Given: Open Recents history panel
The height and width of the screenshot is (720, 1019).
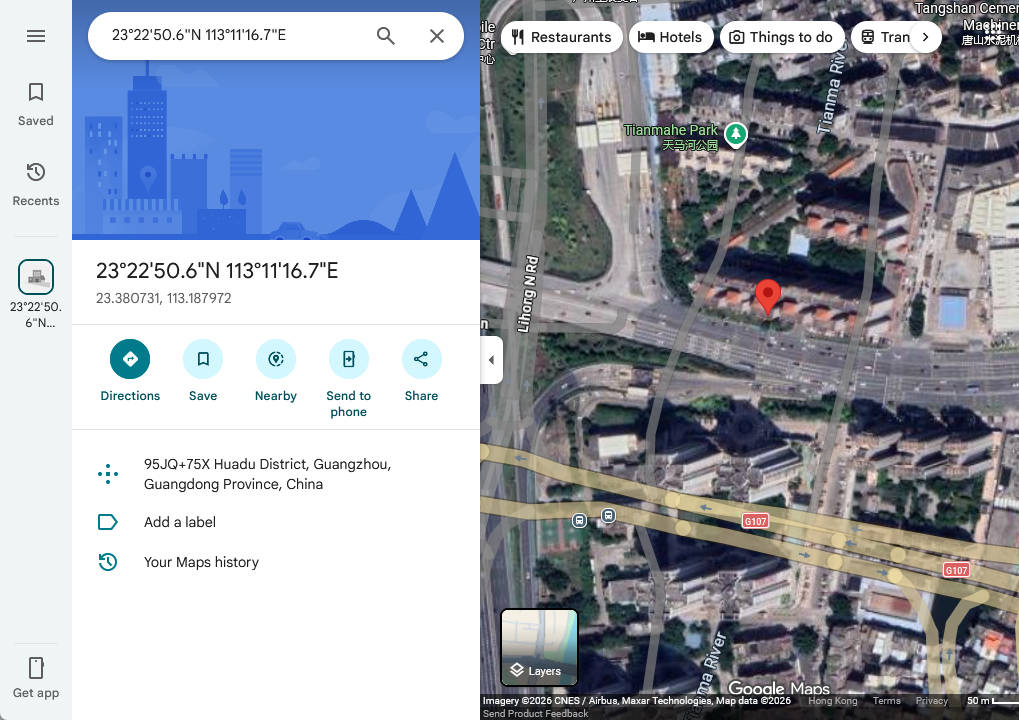Looking at the screenshot, I should click(36, 184).
